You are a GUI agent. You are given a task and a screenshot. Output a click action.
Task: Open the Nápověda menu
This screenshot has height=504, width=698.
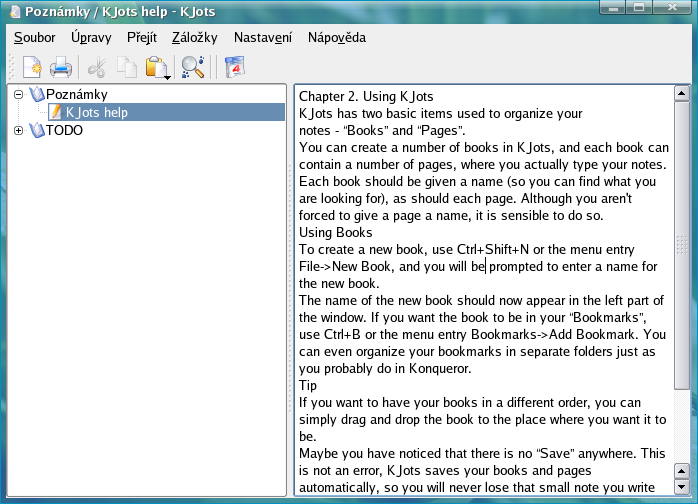pyautogui.click(x=337, y=37)
